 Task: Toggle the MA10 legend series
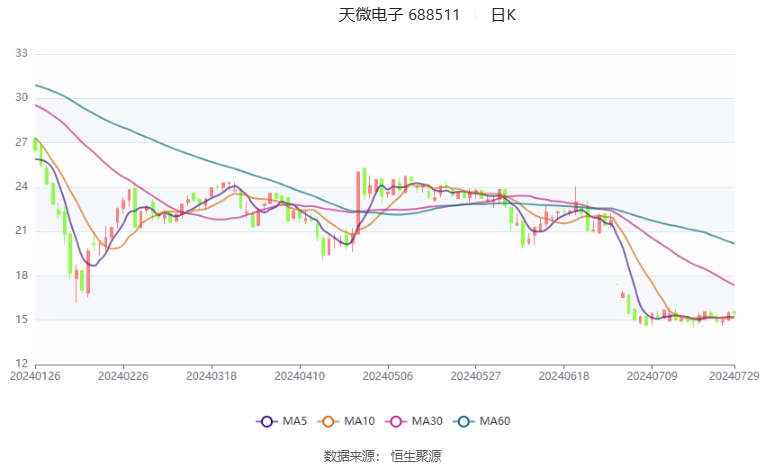(346, 421)
